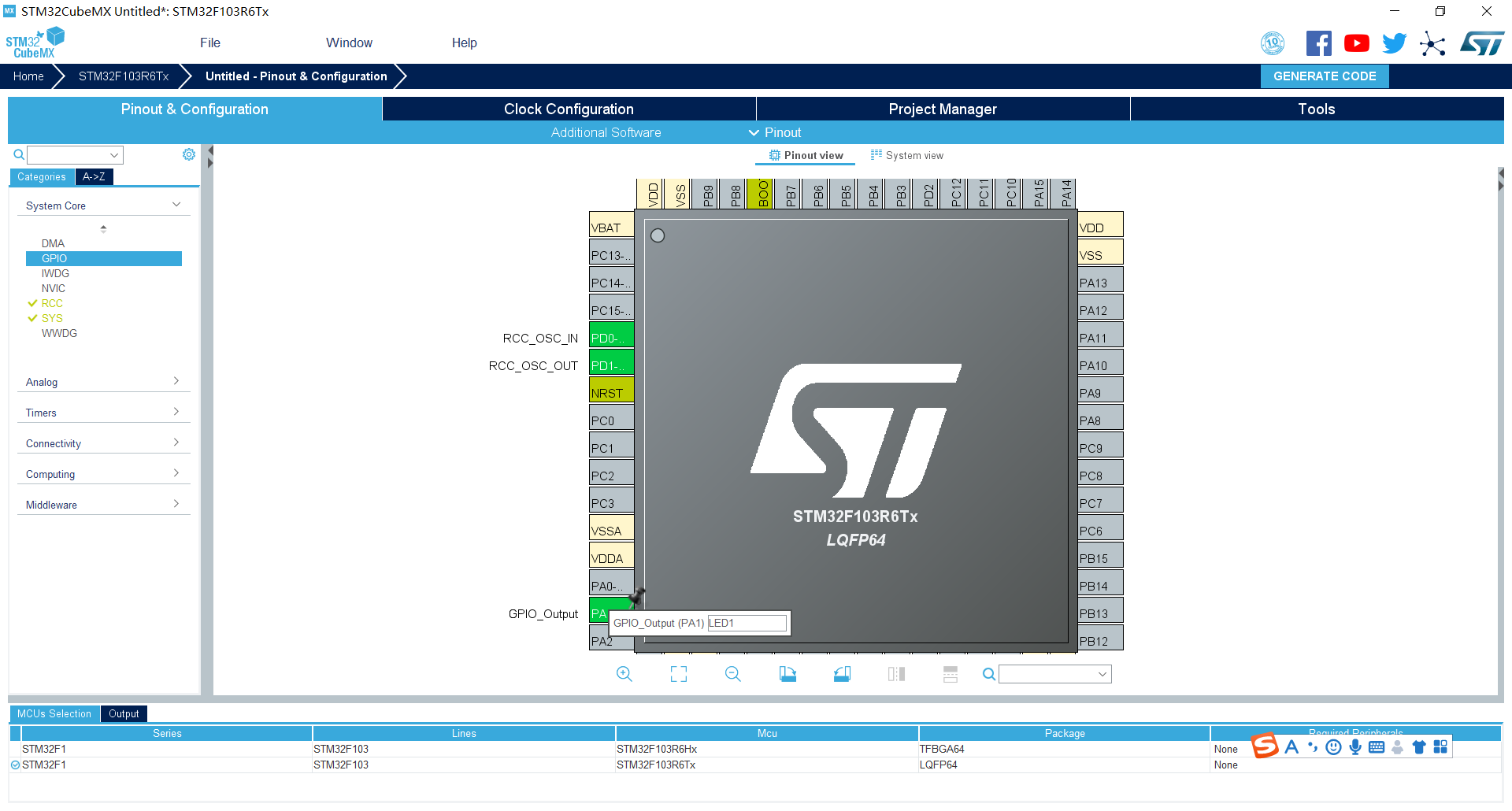Open the Twitter link icon
Viewport: 1512px width, 811px height.
coord(1395,43)
